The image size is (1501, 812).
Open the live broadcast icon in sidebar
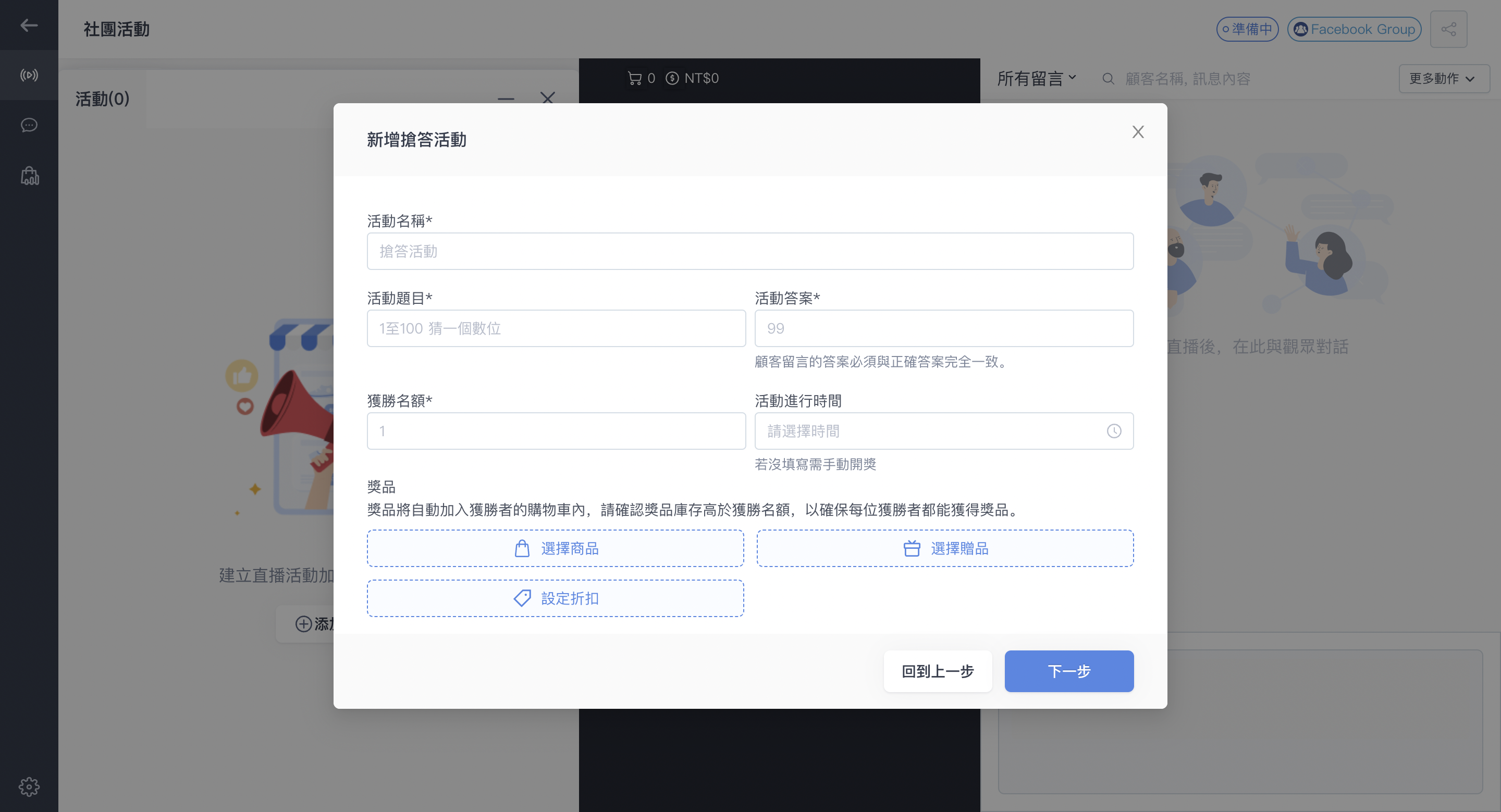29,75
